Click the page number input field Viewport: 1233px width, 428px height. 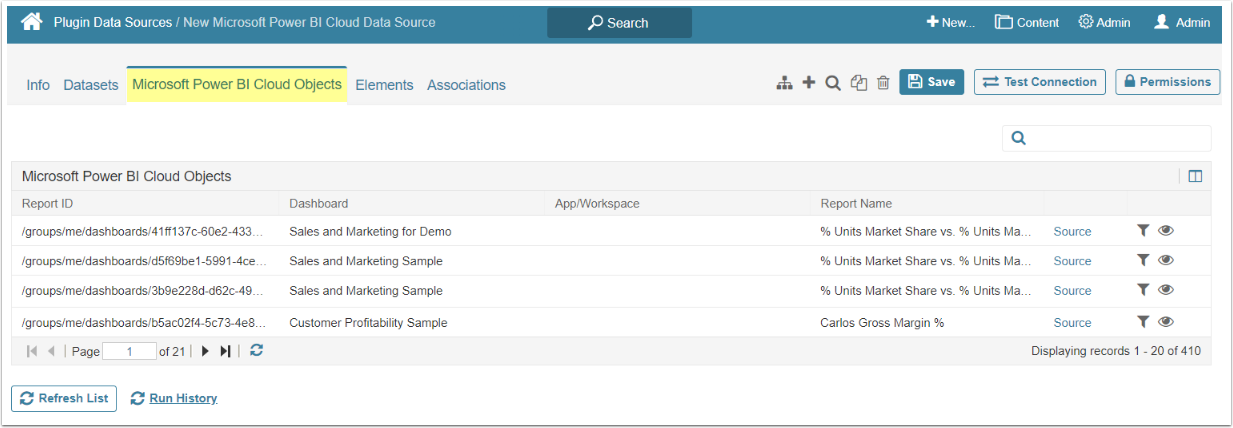click(130, 351)
